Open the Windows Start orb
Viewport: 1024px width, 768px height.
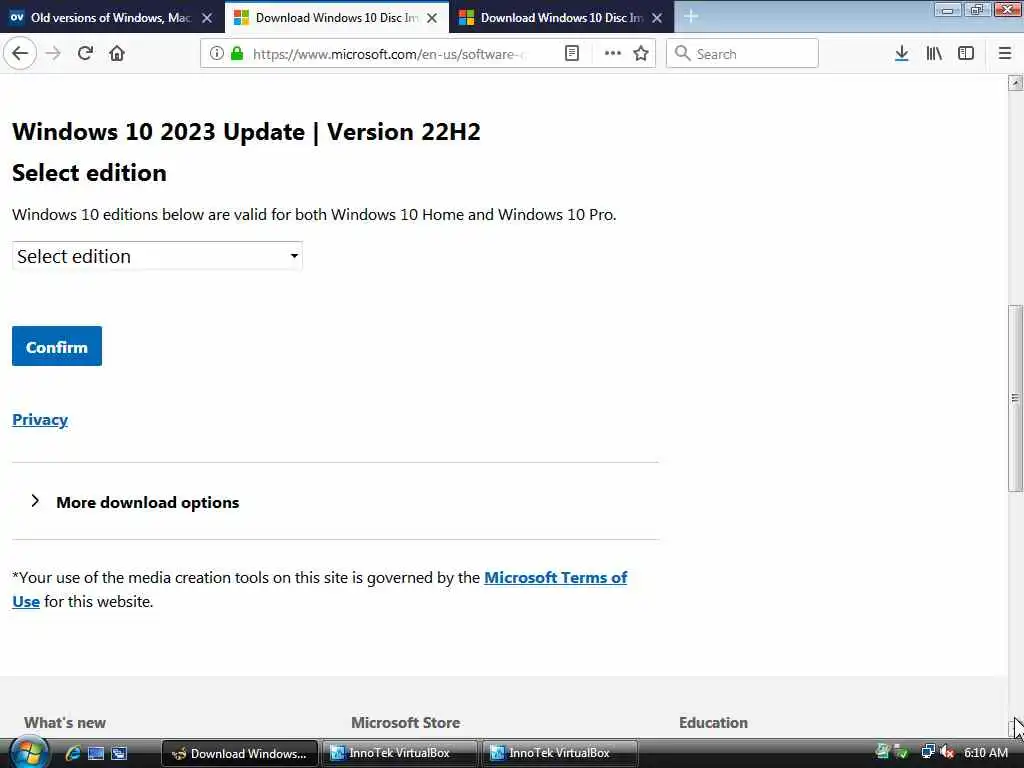(28, 752)
